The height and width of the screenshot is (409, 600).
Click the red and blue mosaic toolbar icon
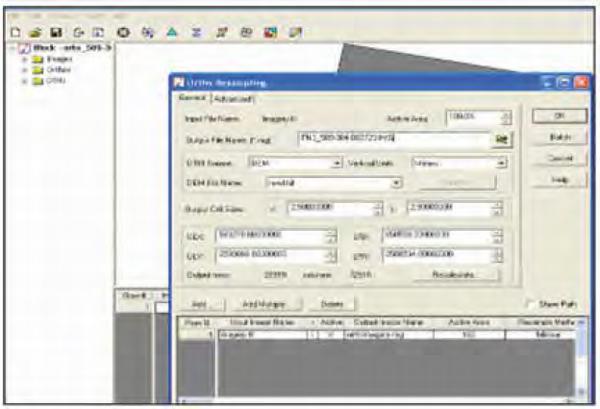pyautogui.click(x=270, y=32)
